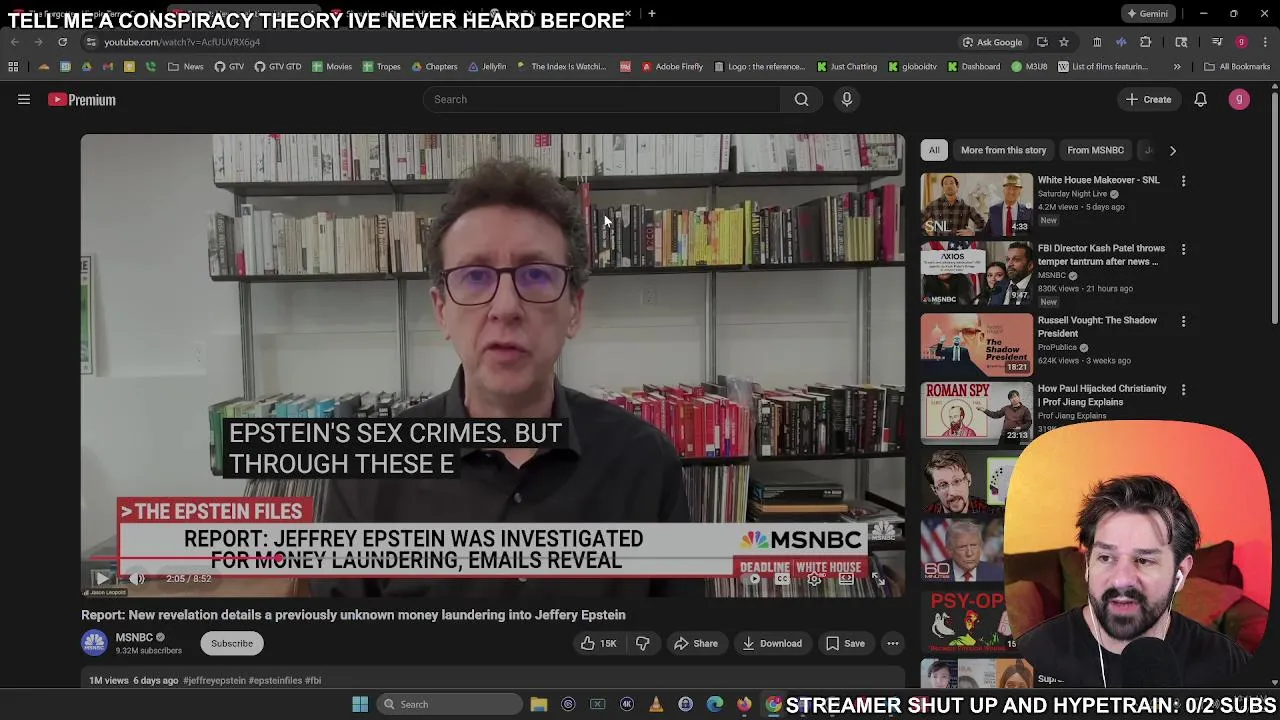
Task: Select the All filter chip
Action: pos(934,150)
